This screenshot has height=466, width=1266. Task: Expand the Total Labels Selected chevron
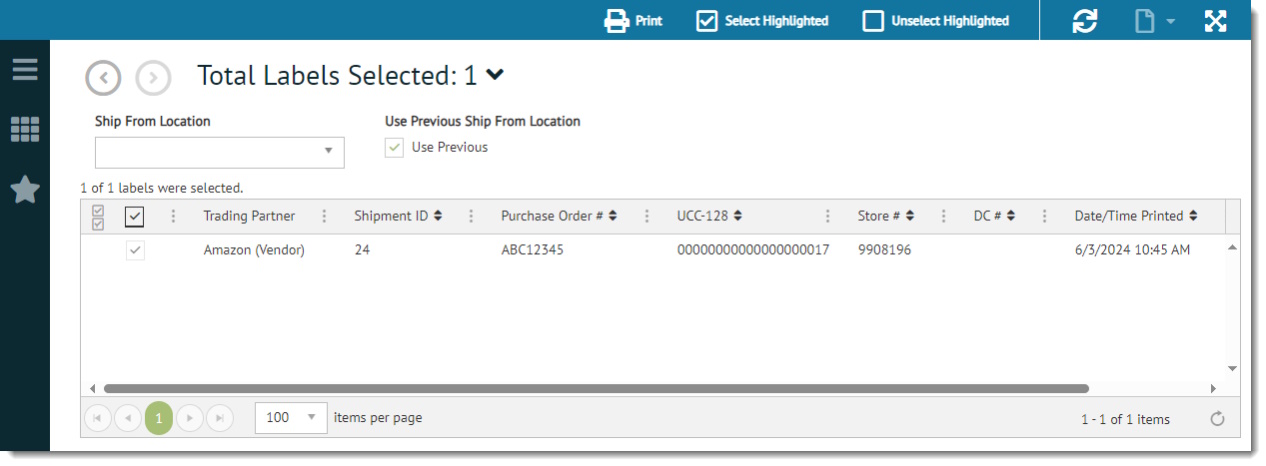pyautogui.click(x=495, y=74)
